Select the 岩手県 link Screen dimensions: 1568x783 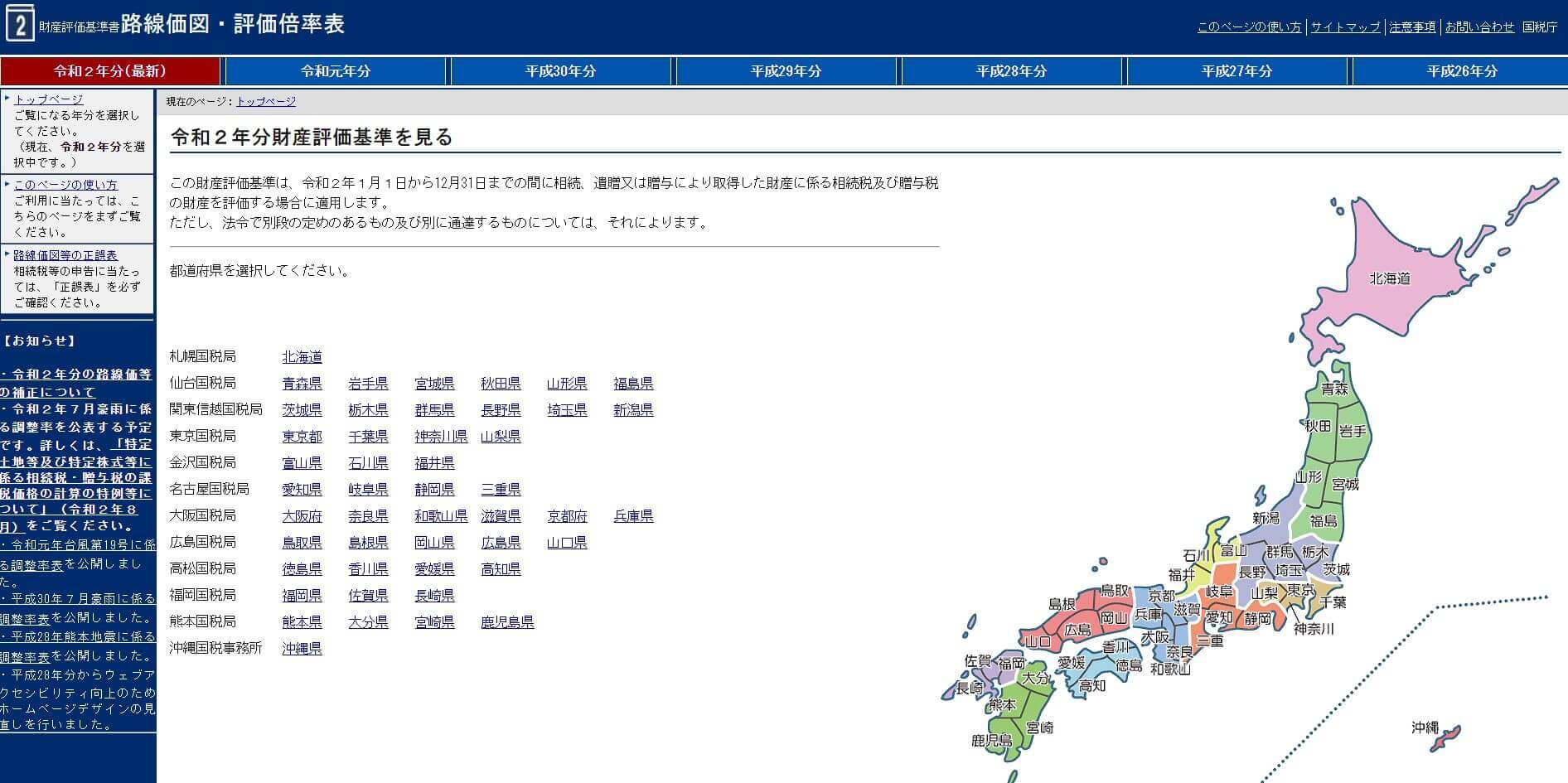click(368, 384)
